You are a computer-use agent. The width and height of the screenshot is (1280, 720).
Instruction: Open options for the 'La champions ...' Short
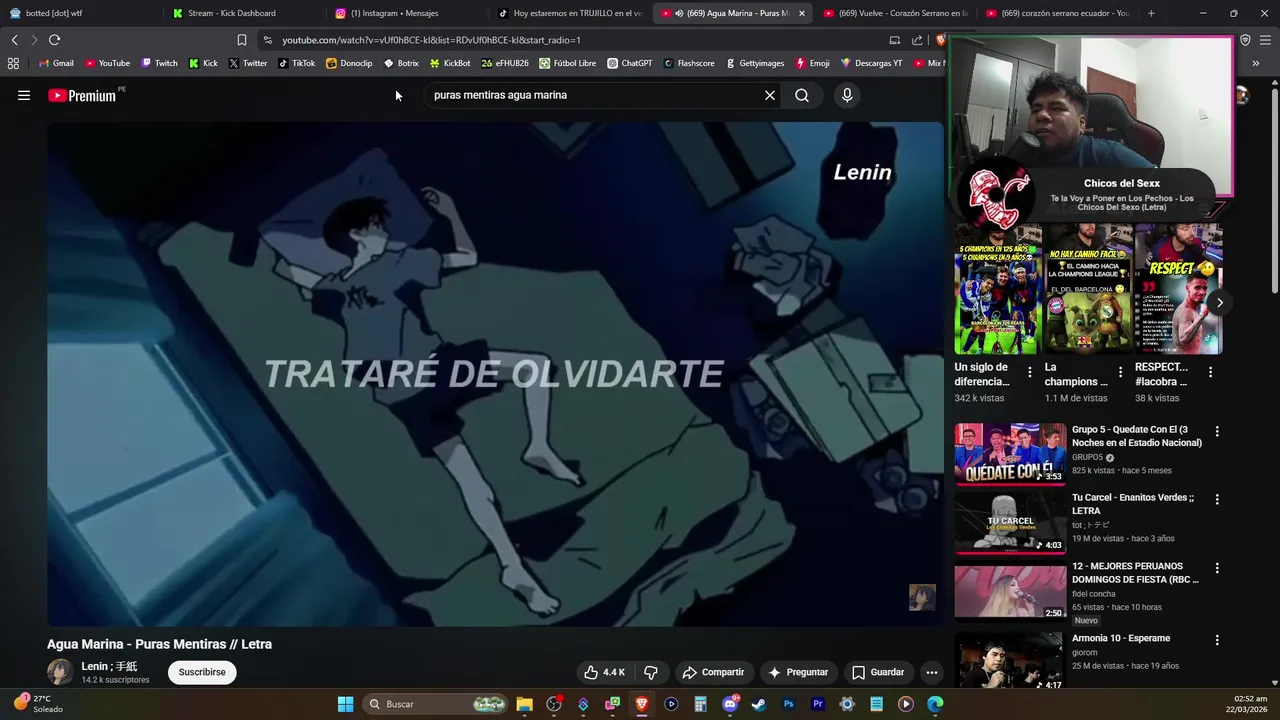point(1120,372)
